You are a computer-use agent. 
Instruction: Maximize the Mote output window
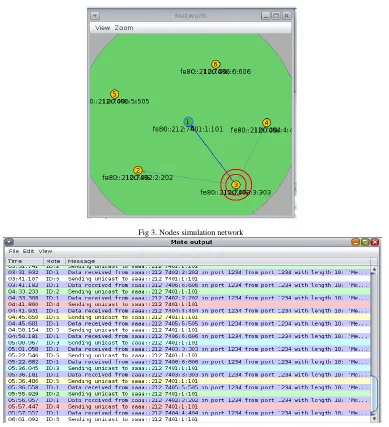click(x=365, y=242)
